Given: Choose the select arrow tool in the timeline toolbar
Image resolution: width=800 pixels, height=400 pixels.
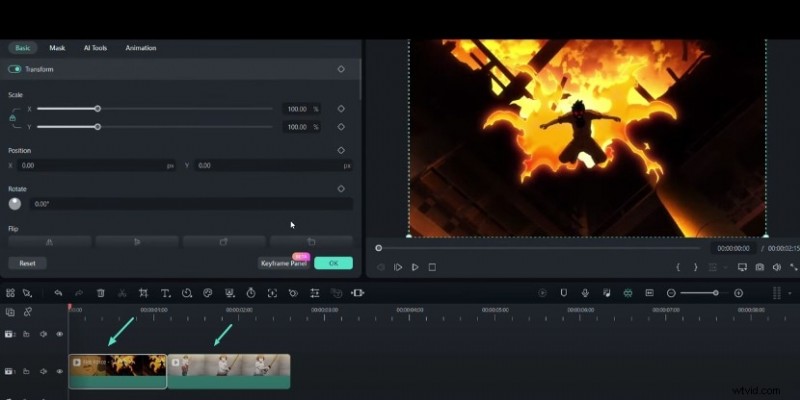Looking at the screenshot, I should pyautogui.click(x=27, y=293).
